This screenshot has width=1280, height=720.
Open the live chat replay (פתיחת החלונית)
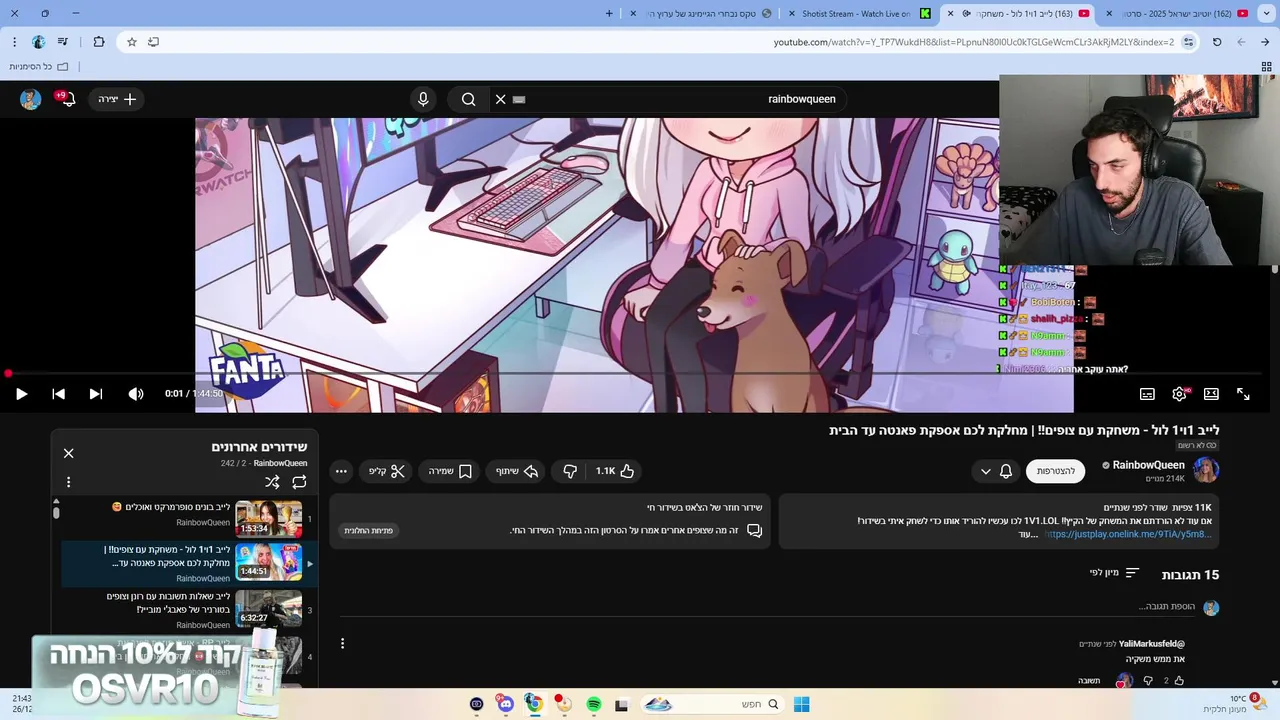point(369,530)
